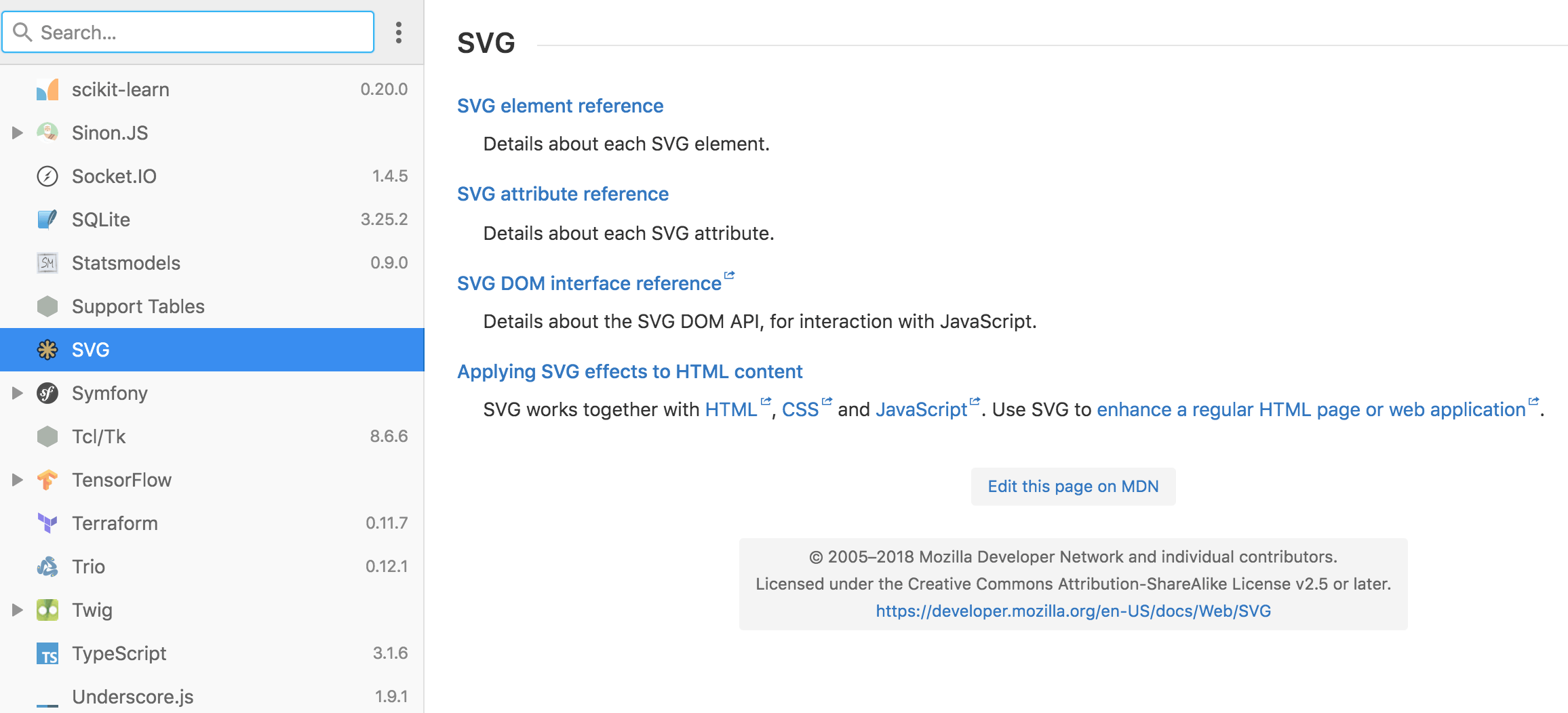
Task: Click the Sinon.JS logo icon
Action: 47,133
